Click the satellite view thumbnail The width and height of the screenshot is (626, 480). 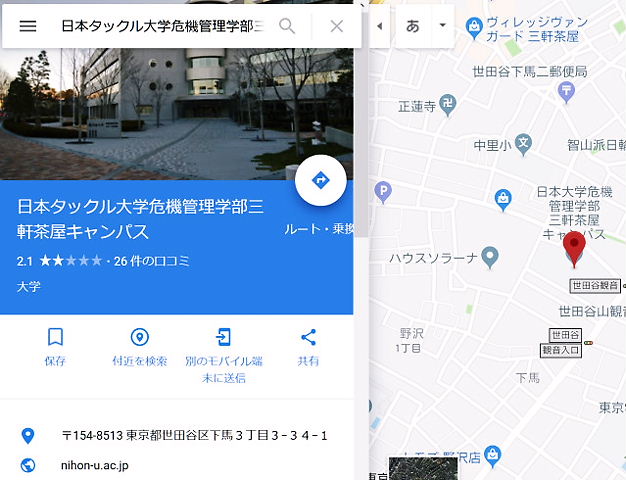pyautogui.click(x=423, y=469)
